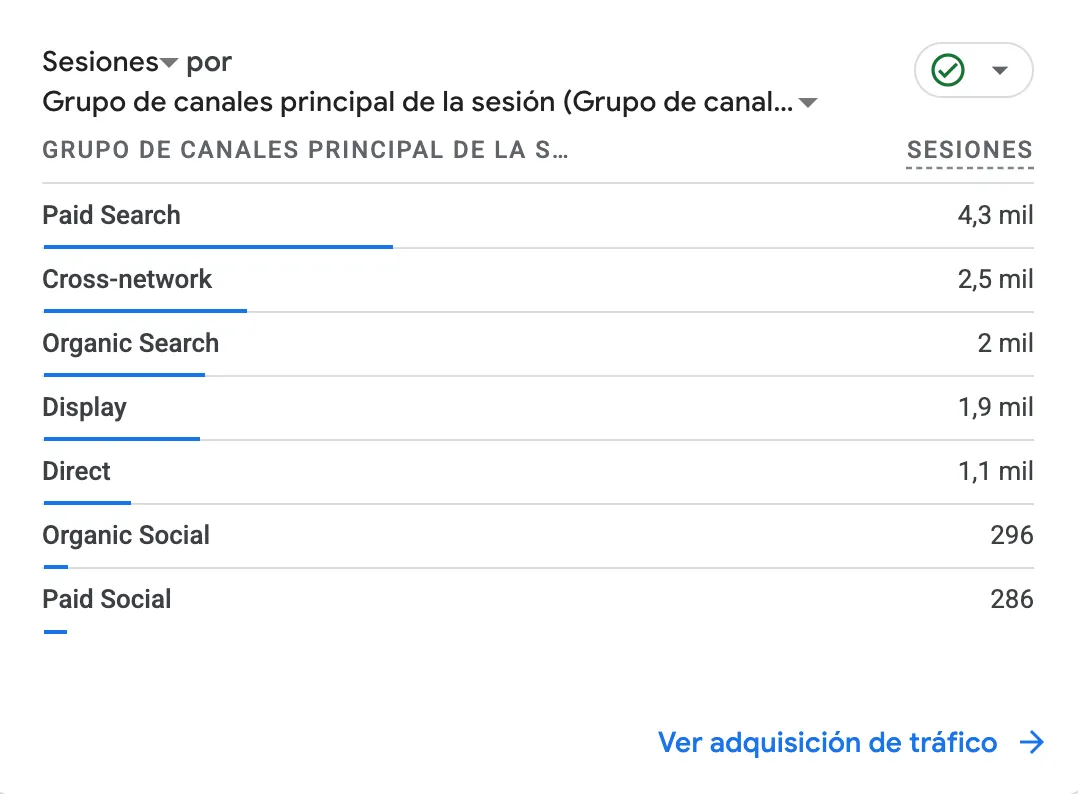Image resolution: width=1078 pixels, height=794 pixels.
Task: Select the Paid Search row
Action: [538, 216]
